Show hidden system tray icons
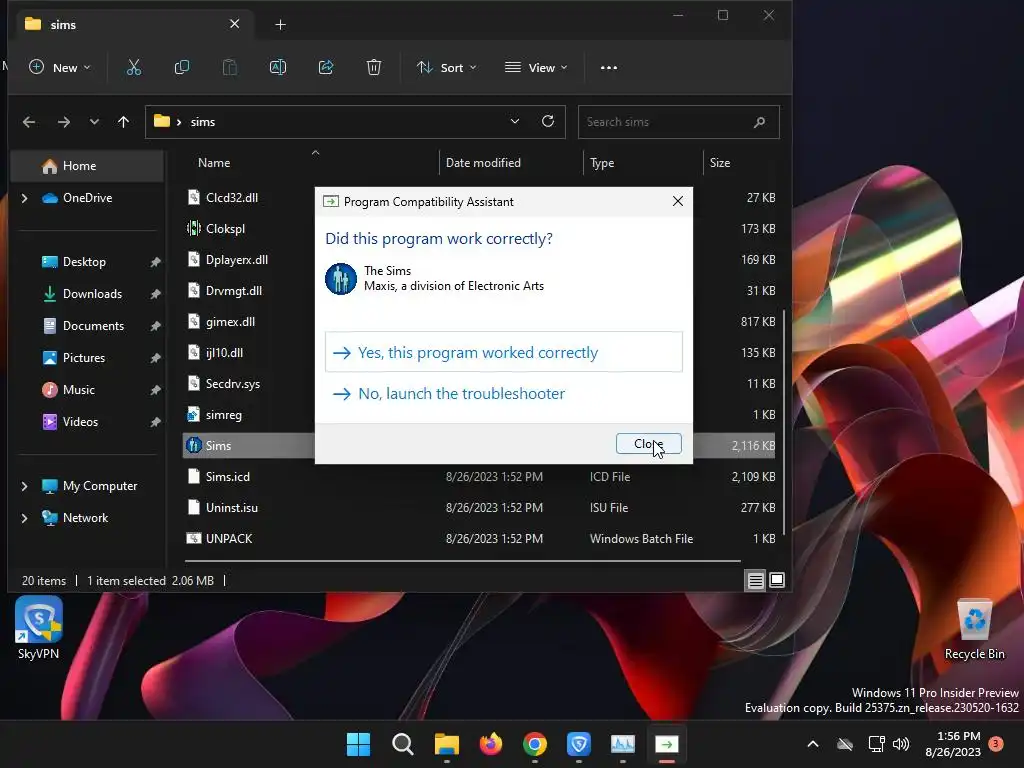 click(813, 744)
